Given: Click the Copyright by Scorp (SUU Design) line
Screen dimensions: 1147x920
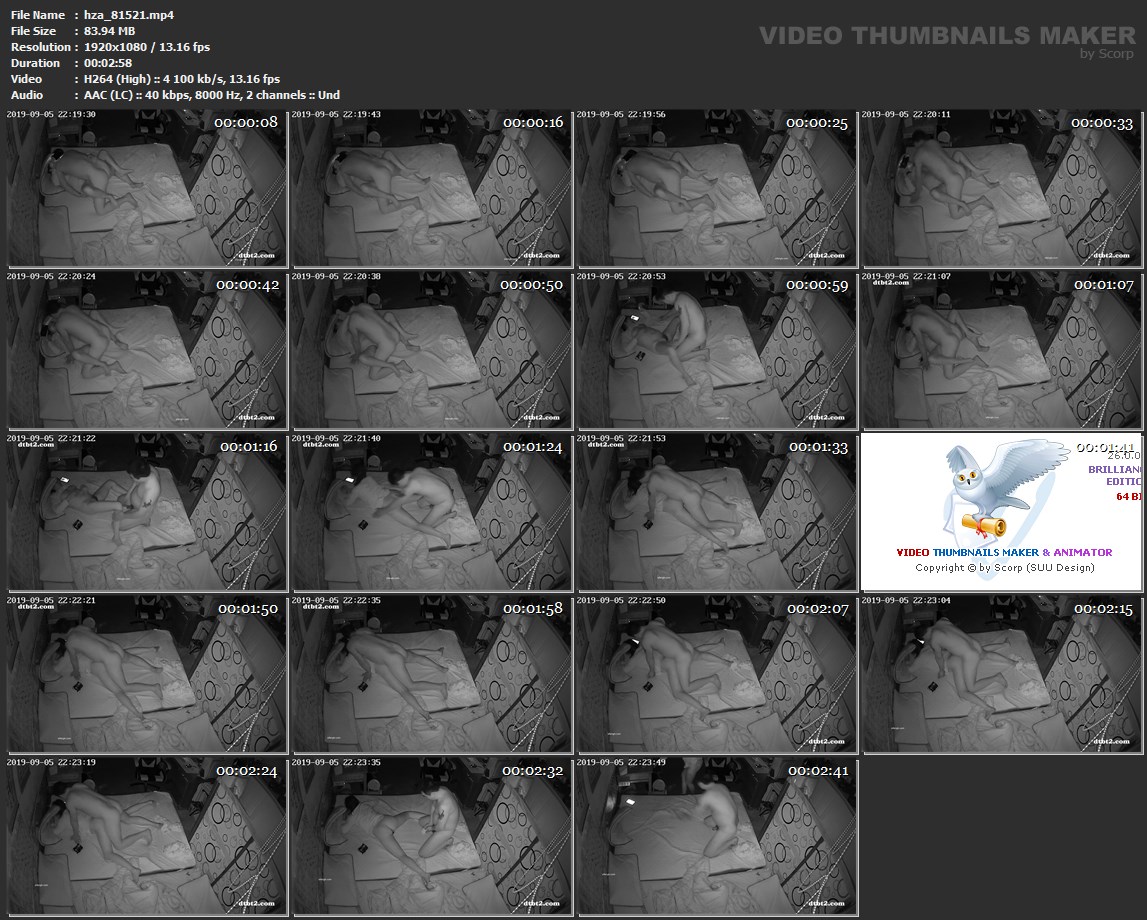Looking at the screenshot, I should pos(1004,568).
